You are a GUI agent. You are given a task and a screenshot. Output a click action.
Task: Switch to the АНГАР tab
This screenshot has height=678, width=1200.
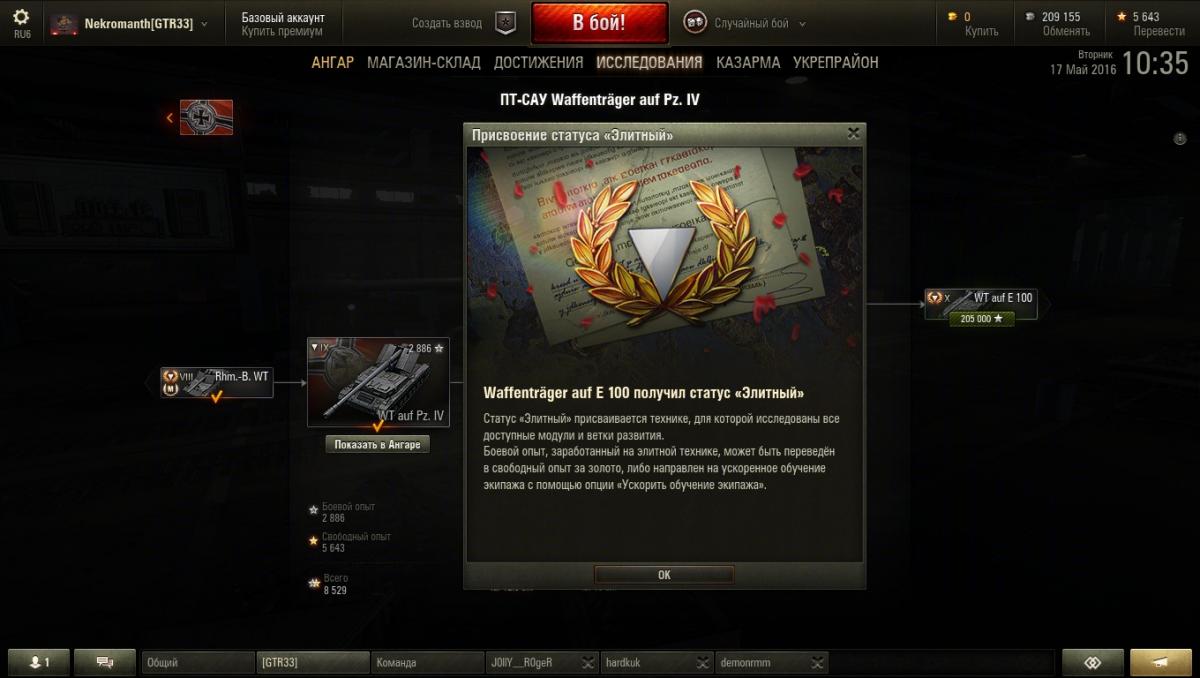click(x=332, y=62)
